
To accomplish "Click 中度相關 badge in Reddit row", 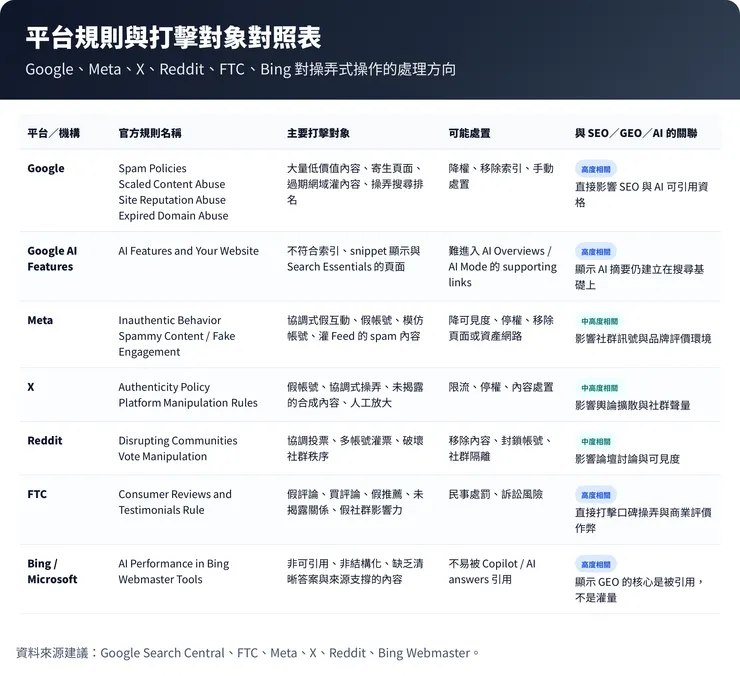I will (x=596, y=441).
